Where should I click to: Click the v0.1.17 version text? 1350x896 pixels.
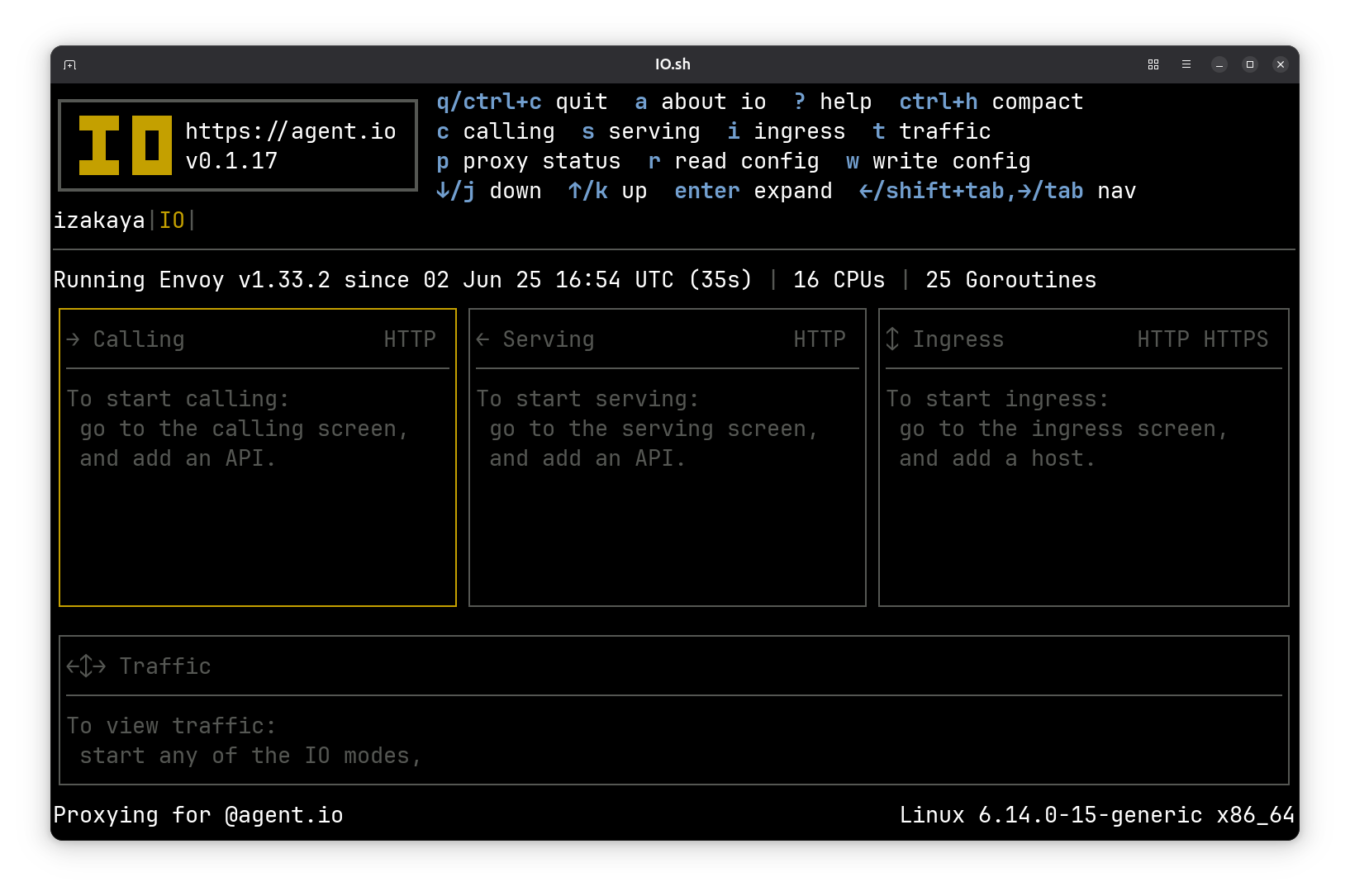click(x=231, y=161)
